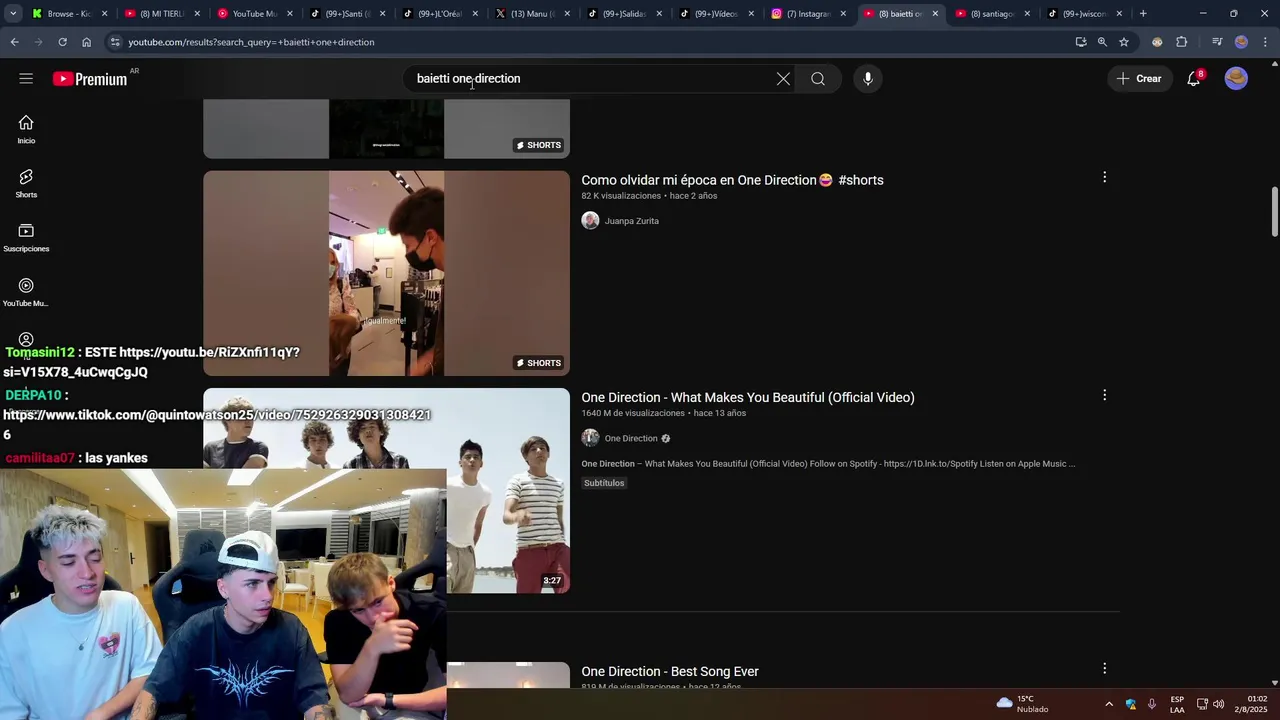Open 'One Direction - Best Song Ever' title
The image size is (1280, 720).
click(670, 671)
